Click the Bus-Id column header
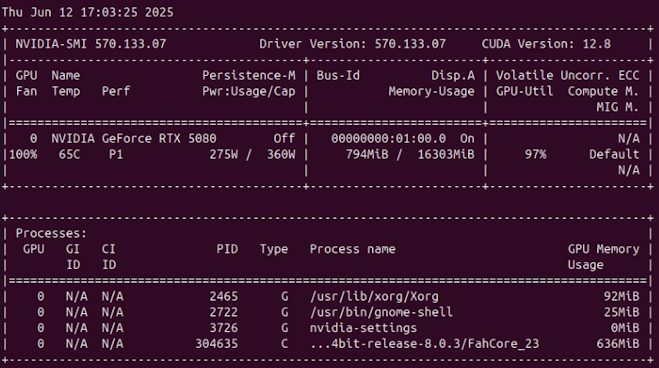The height and width of the screenshot is (368, 659). [x=338, y=76]
